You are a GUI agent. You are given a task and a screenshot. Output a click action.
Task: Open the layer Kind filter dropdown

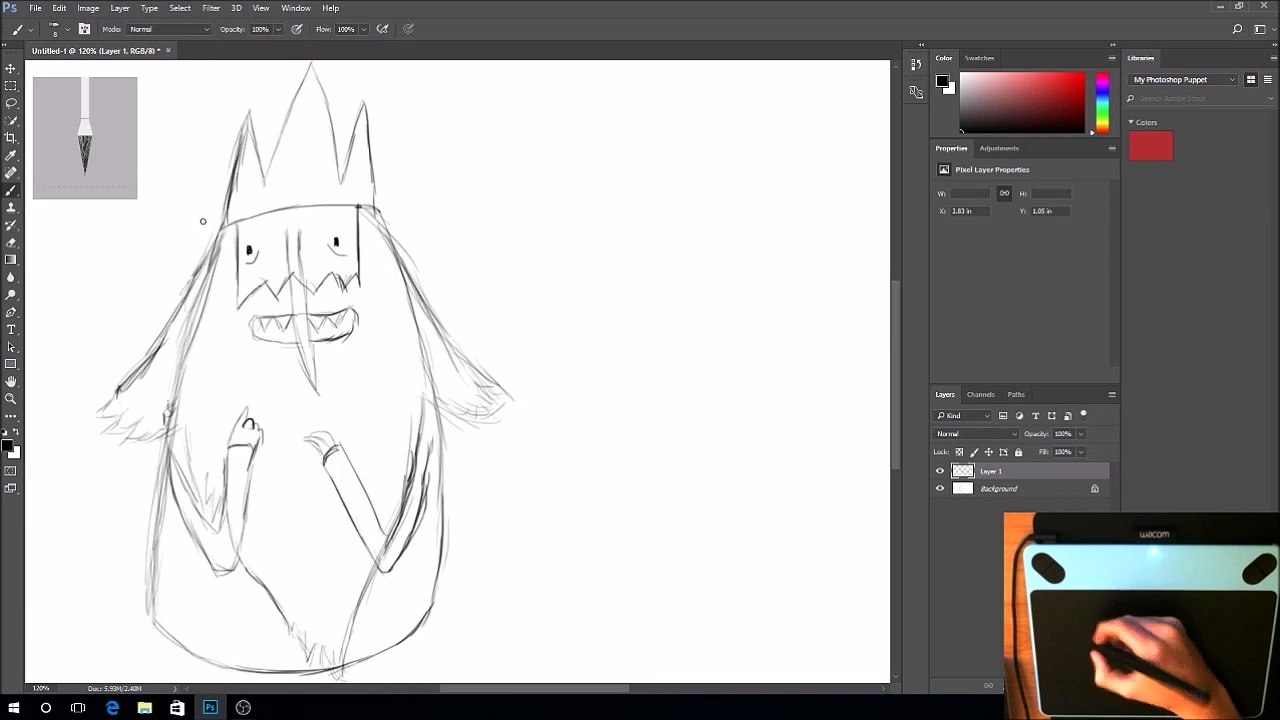pos(963,416)
